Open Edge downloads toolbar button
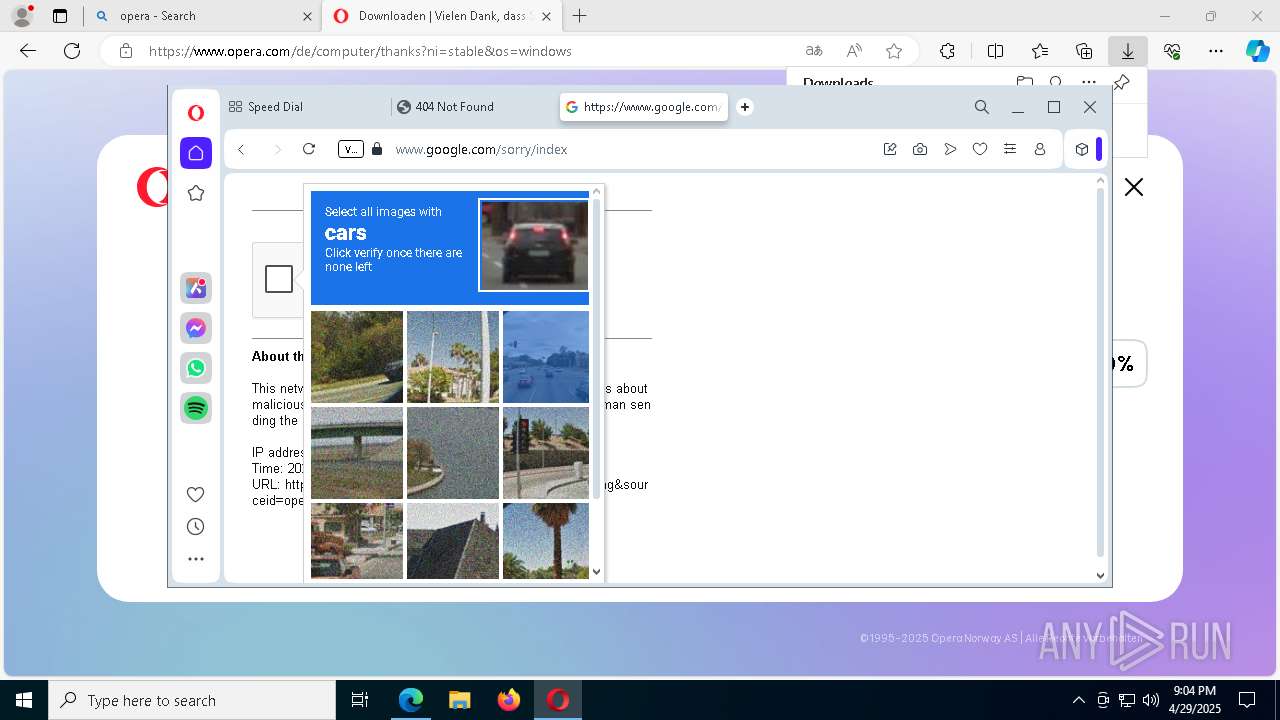This screenshot has height=720, width=1280. (1128, 51)
